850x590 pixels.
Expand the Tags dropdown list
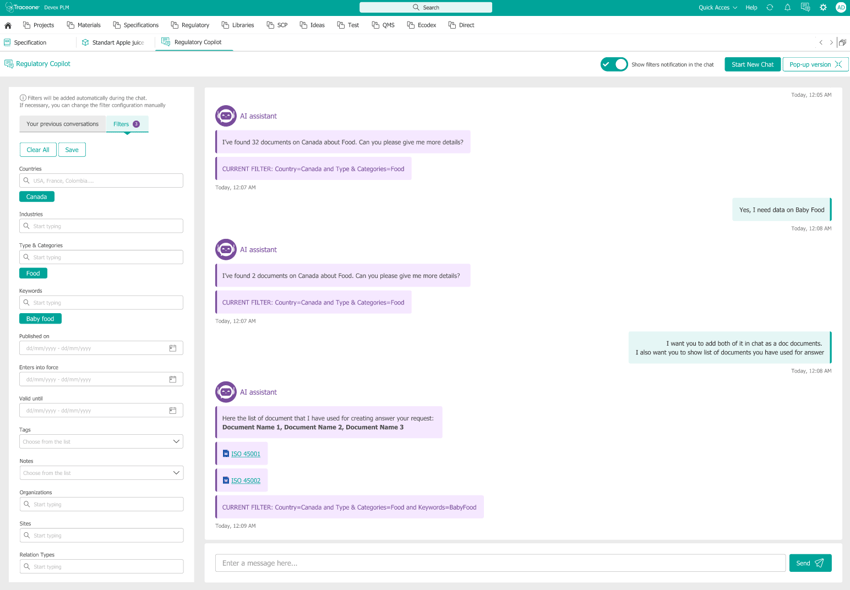(176, 441)
